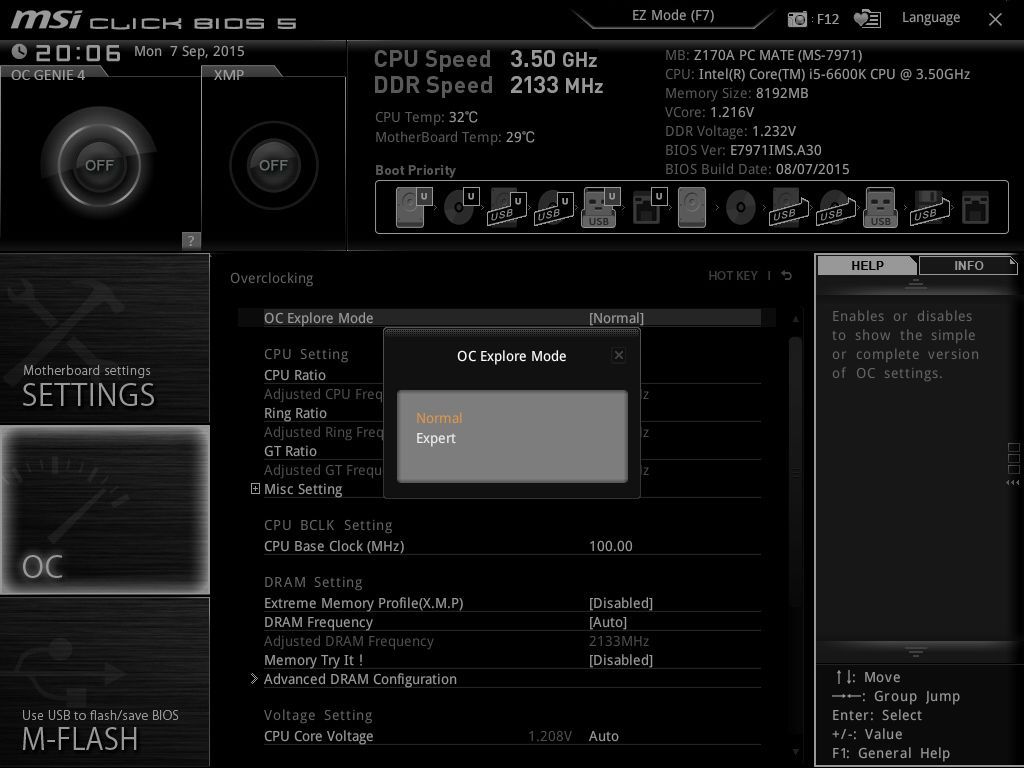Screen dimensions: 1024x768
Task: Switch to EZ Mode (F7)
Action: 673,16
